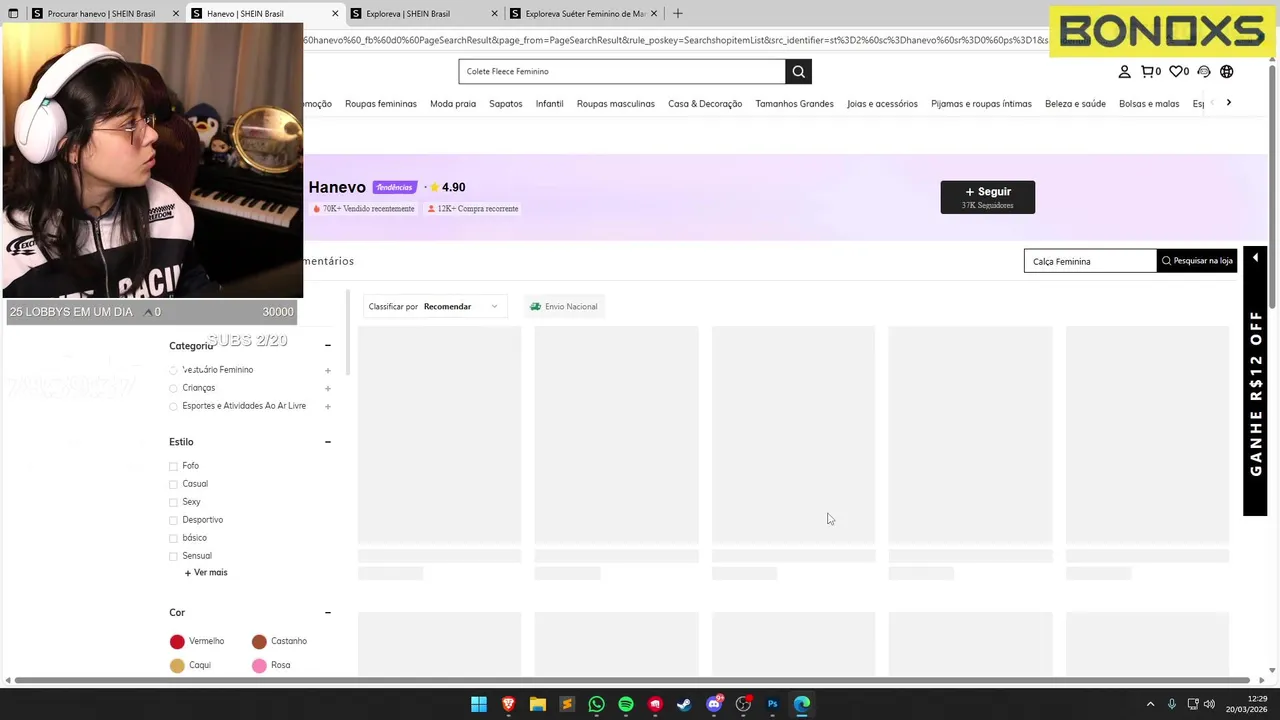This screenshot has height=720, width=1280.
Task: Open Roupas femininas menu
Action: (x=381, y=104)
